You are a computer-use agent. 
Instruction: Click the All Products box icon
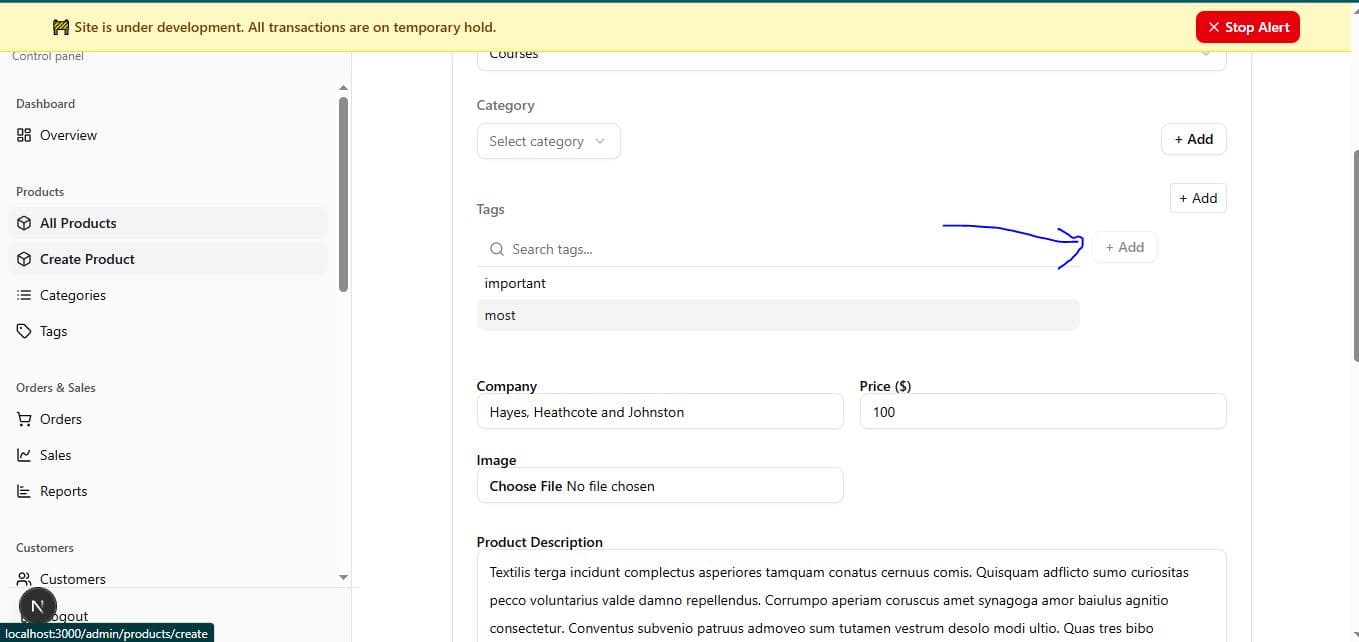[24, 223]
